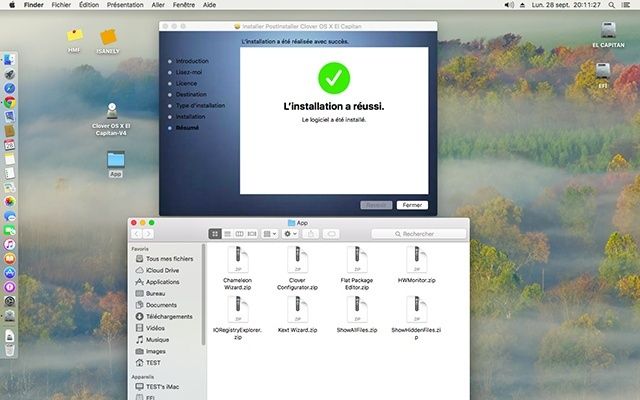Switch Finder to column view
This screenshot has height=400, width=640.
(x=240, y=234)
